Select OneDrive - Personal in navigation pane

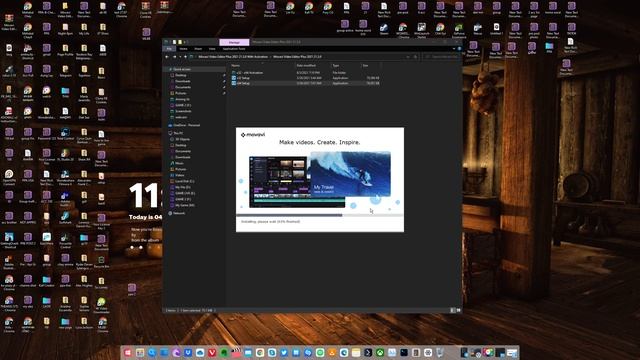point(186,125)
